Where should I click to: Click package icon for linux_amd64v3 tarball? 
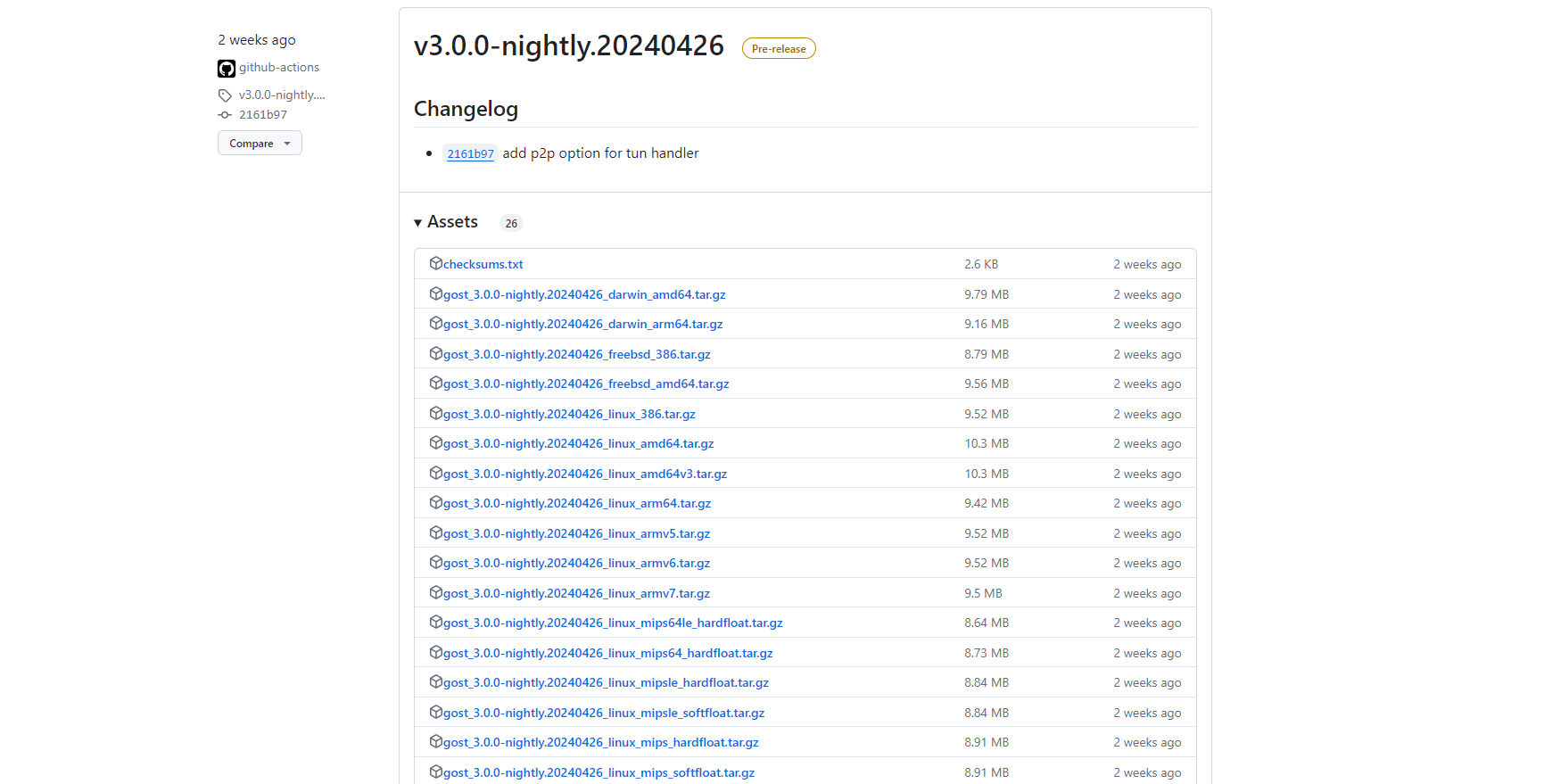[436, 473]
